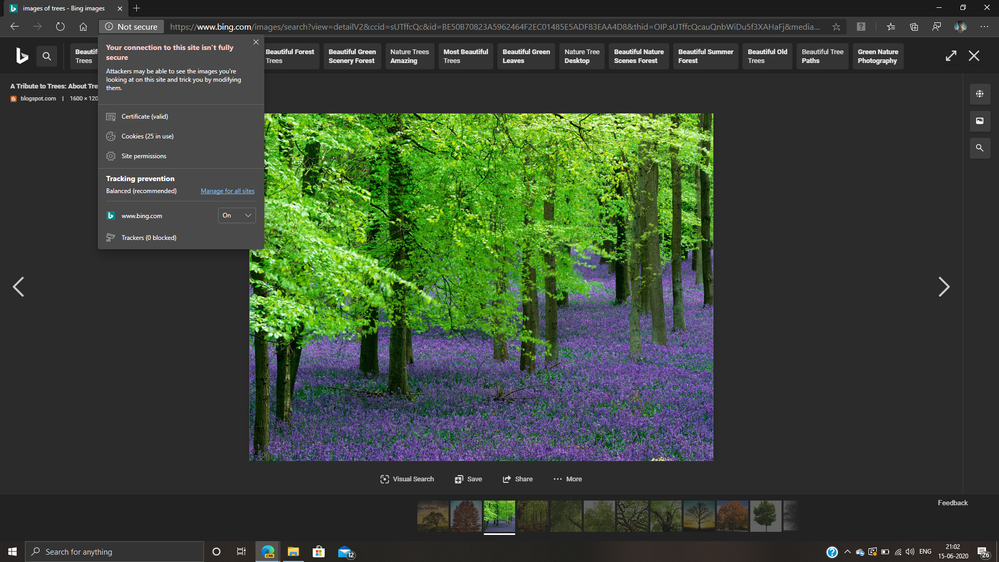Select Nature Tree Desktop suggestion
The width and height of the screenshot is (999, 562).
(x=582, y=56)
